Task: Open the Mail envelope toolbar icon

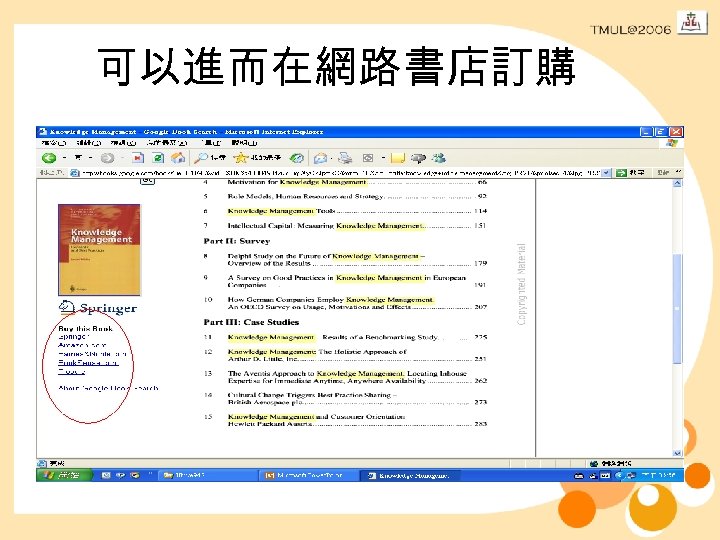Action: (320, 158)
